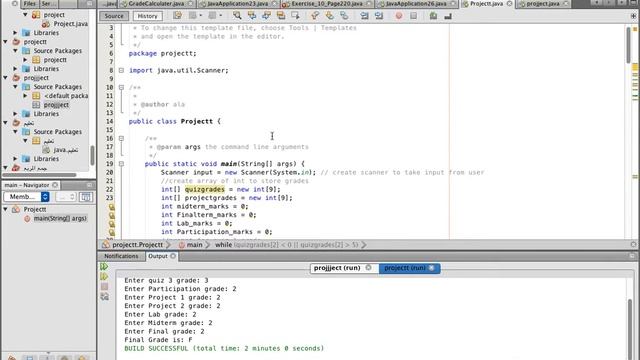
Task: Collapse code fold at line 8 import
Action: tap(121, 70)
